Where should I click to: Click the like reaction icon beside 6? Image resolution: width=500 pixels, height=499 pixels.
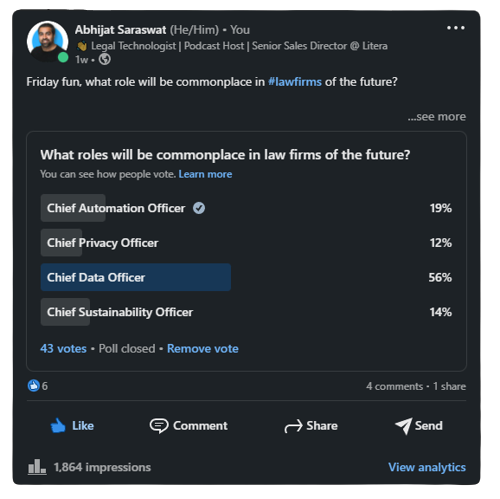(x=33, y=386)
